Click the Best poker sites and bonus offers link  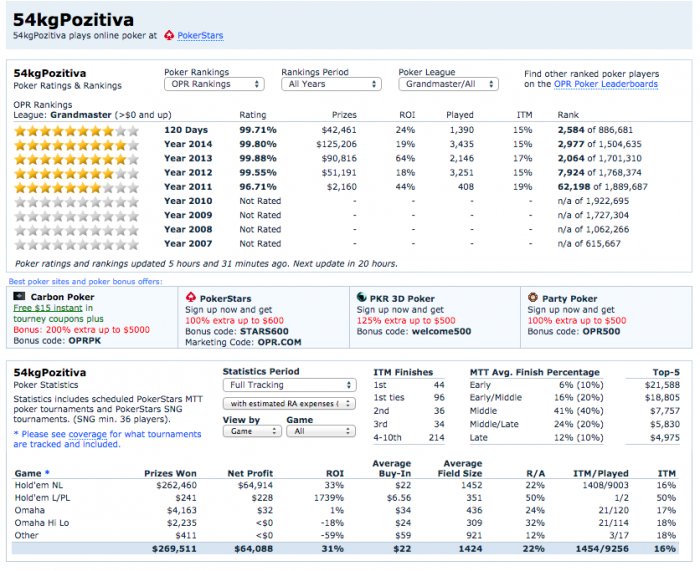[x=85, y=281]
